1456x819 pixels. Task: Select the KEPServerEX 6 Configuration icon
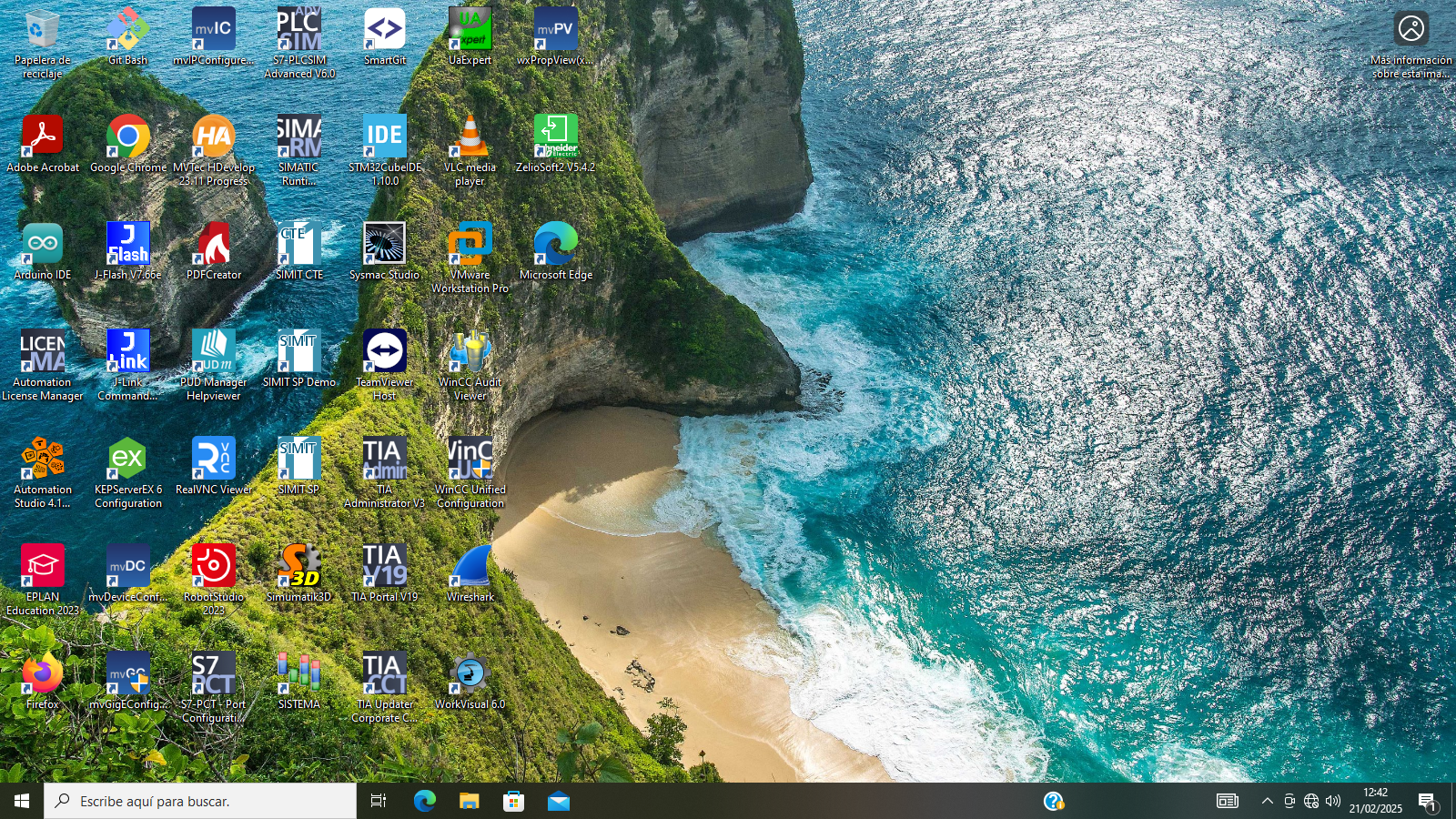click(128, 460)
